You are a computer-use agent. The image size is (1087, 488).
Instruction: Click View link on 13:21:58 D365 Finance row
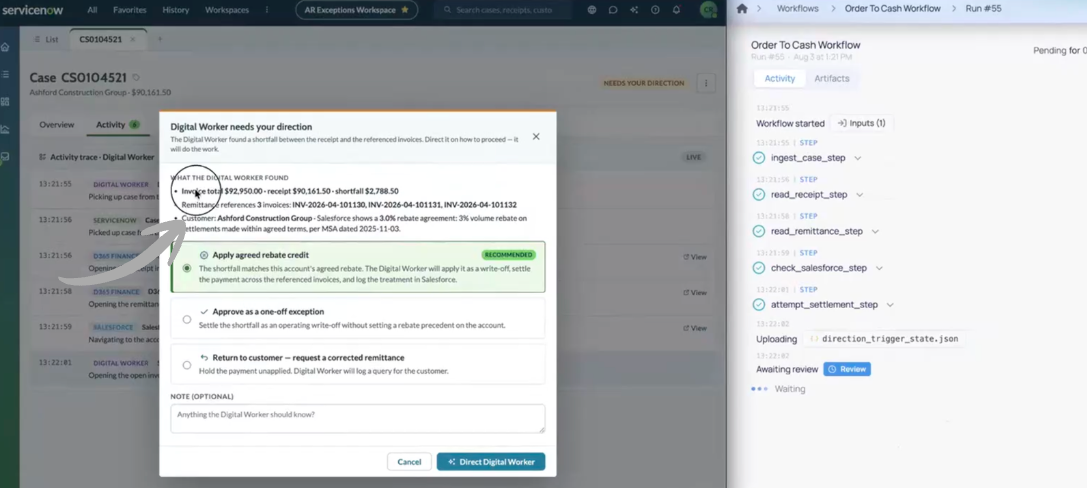[x=695, y=293]
